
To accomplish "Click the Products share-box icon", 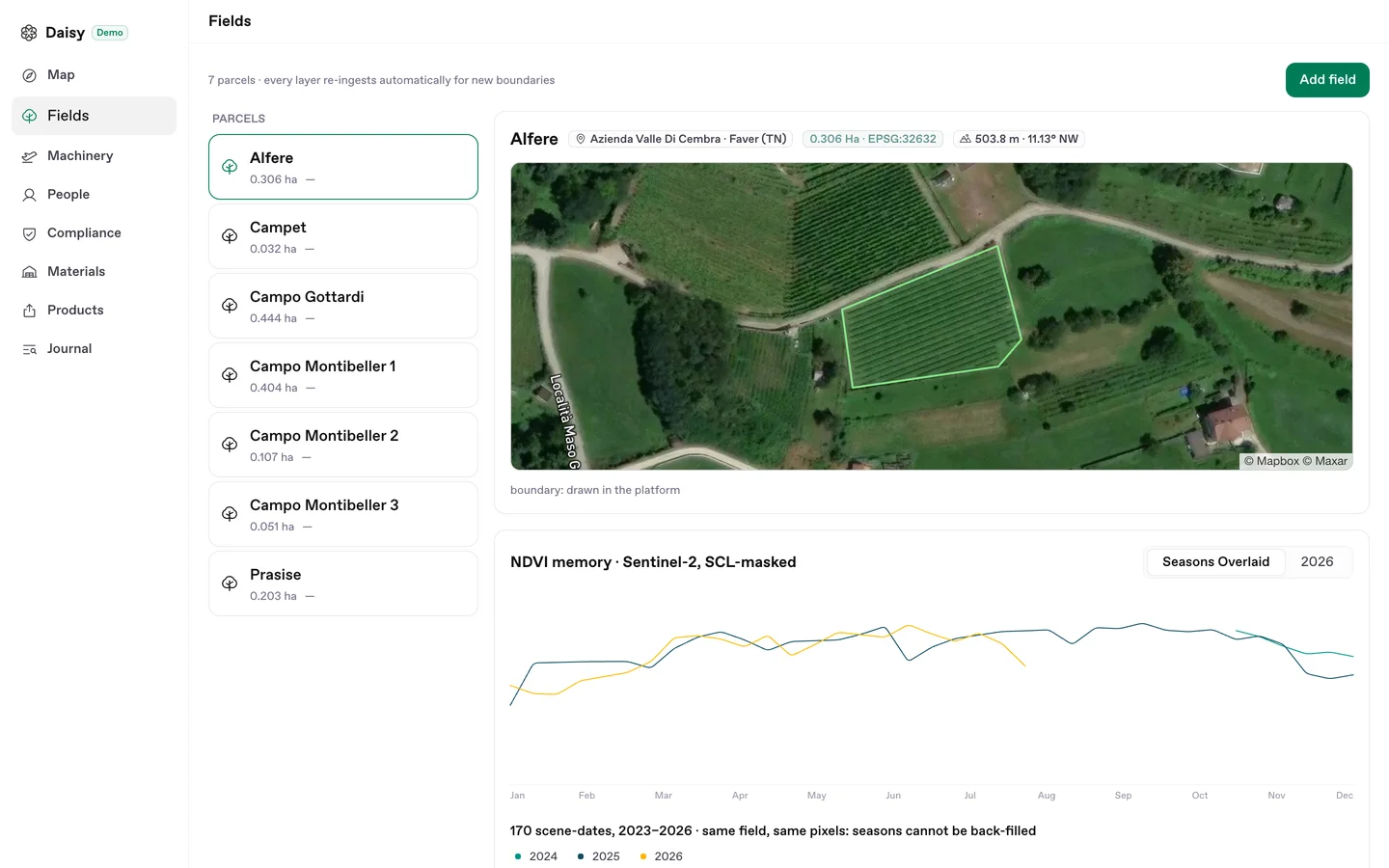I will click(x=29, y=311).
